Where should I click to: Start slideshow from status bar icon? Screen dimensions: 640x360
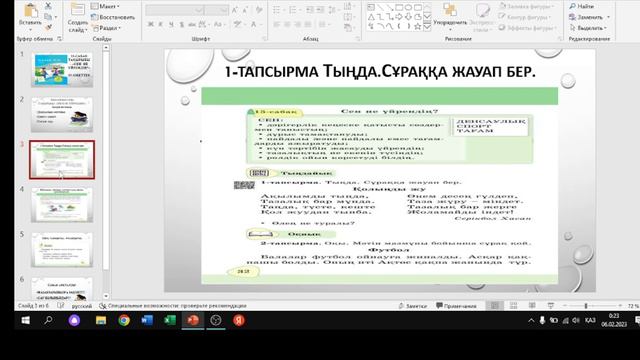point(550,305)
